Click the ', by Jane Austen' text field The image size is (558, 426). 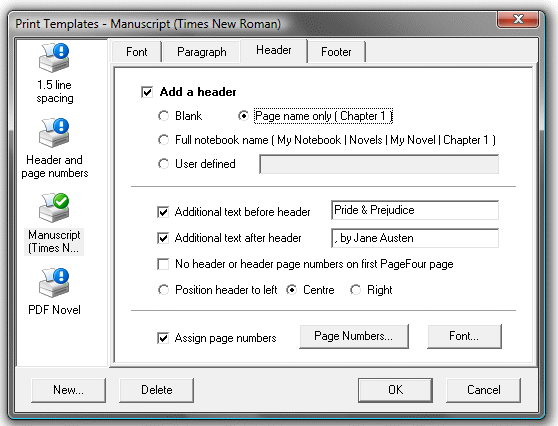pyautogui.click(x=415, y=238)
